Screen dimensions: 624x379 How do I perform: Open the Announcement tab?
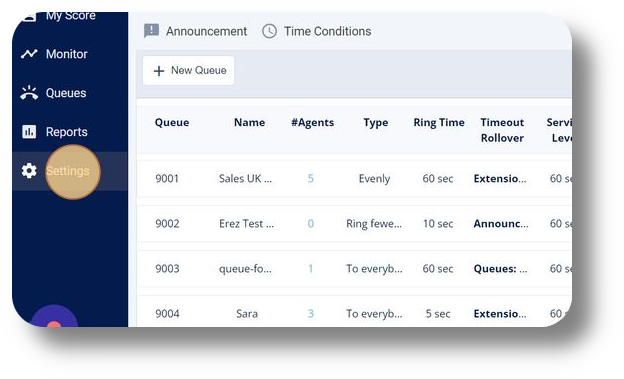(x=195, y=31)
